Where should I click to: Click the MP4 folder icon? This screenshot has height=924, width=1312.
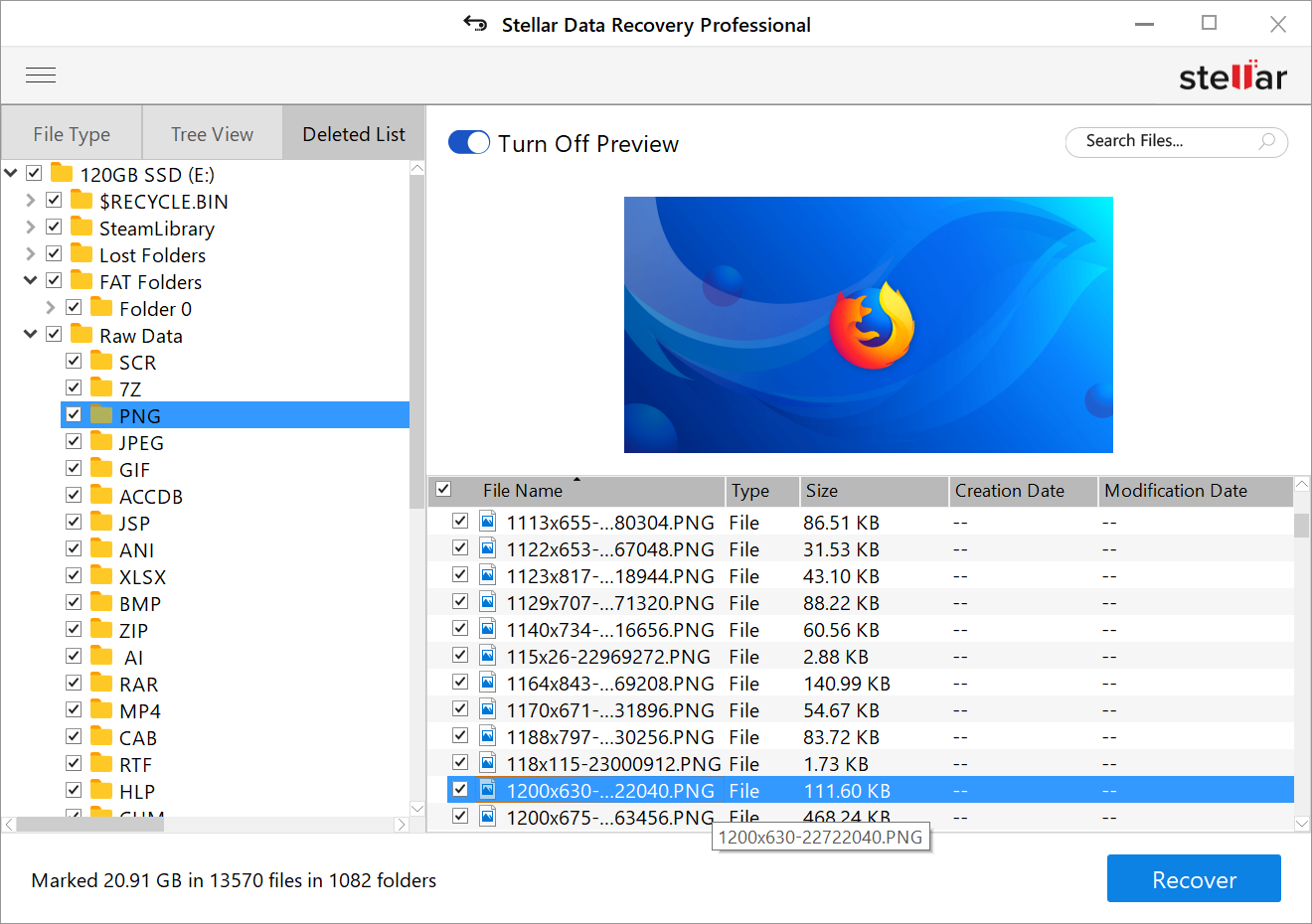click(x=101, y=710)
